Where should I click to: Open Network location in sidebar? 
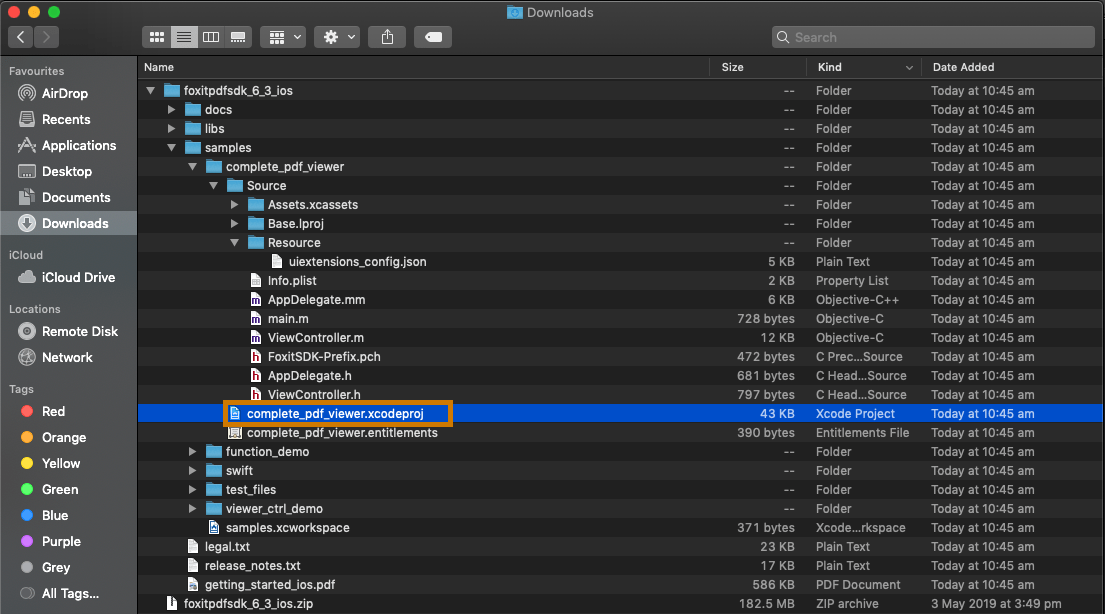[x=68, y=357]
